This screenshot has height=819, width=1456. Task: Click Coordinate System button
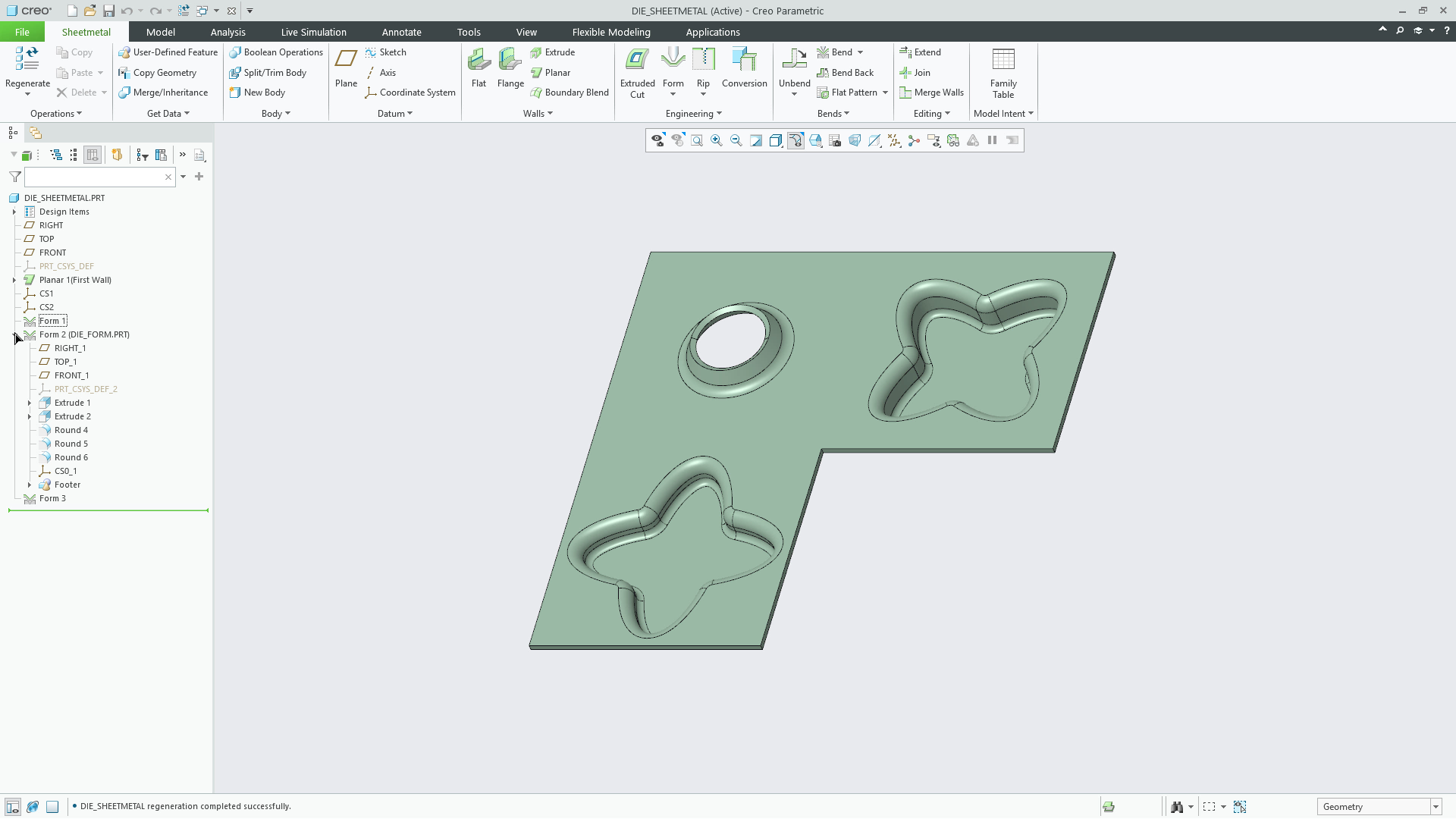pos(410,93)
